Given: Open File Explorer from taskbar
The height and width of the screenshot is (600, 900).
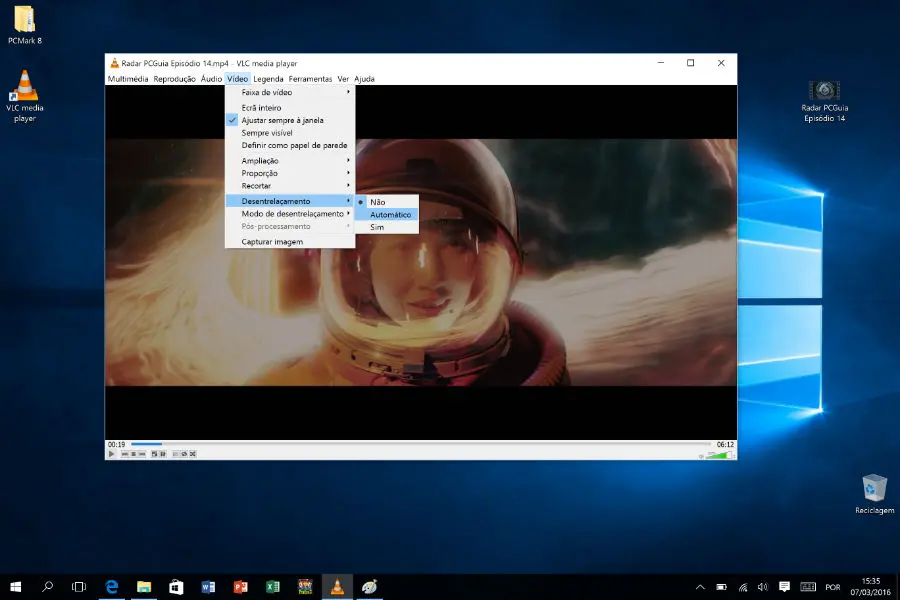Looking at the screenshot, I should click(x=144, y=587).
